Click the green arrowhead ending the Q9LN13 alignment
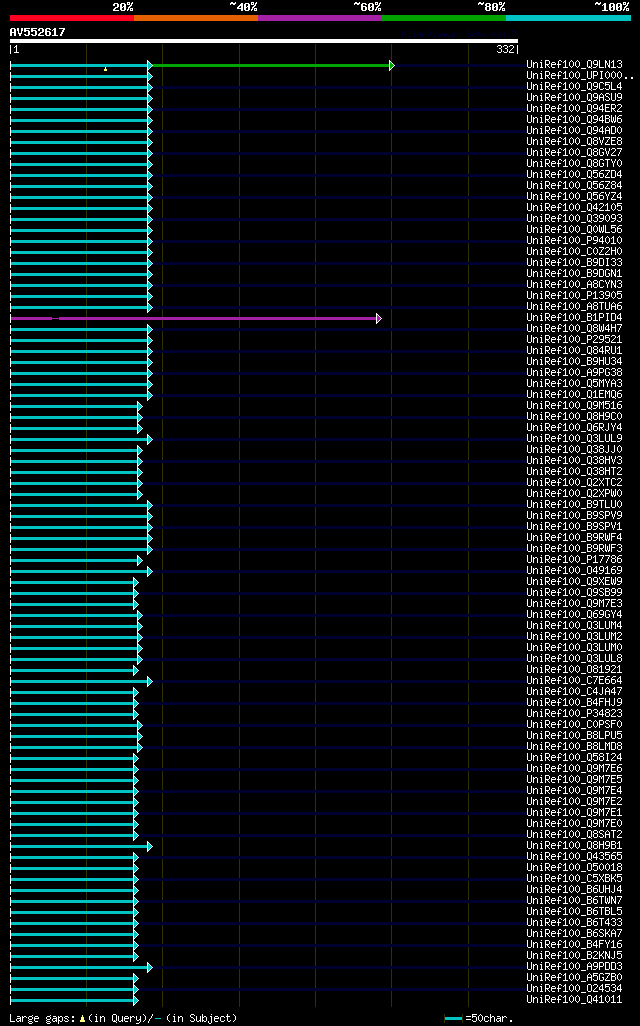This screenshot has width=640, height=1026. [392, 65]
